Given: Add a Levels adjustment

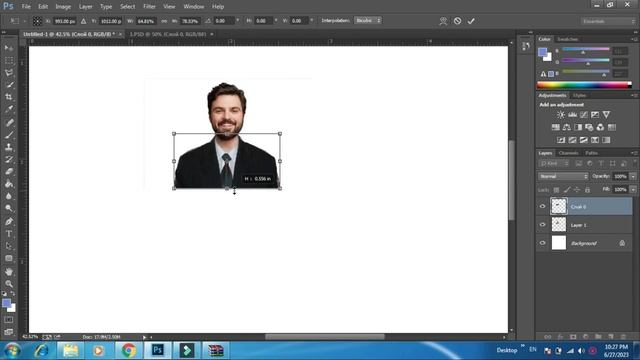Looking at the screenshot, I should (572, 115).
